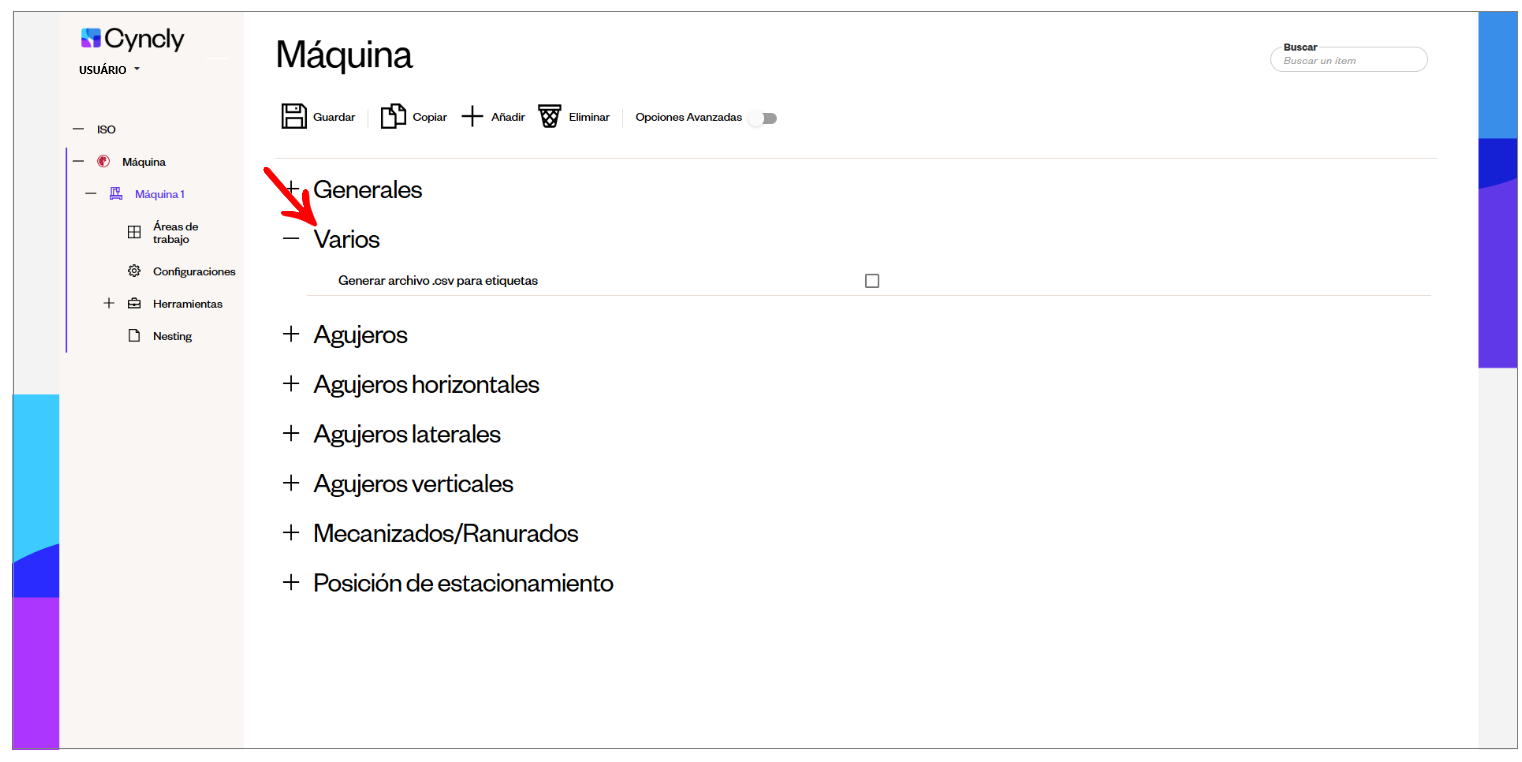Select Máquina 1 in the sidebar

tap(160, 194)
